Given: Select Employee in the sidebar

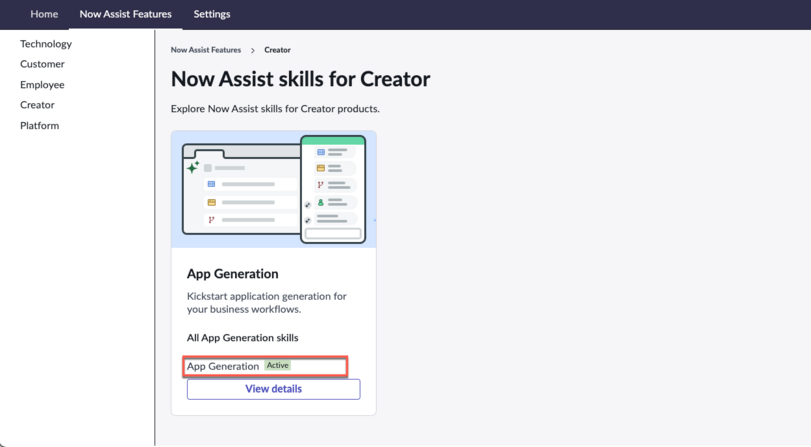Looking at the screenshot, I should point(42,85).
